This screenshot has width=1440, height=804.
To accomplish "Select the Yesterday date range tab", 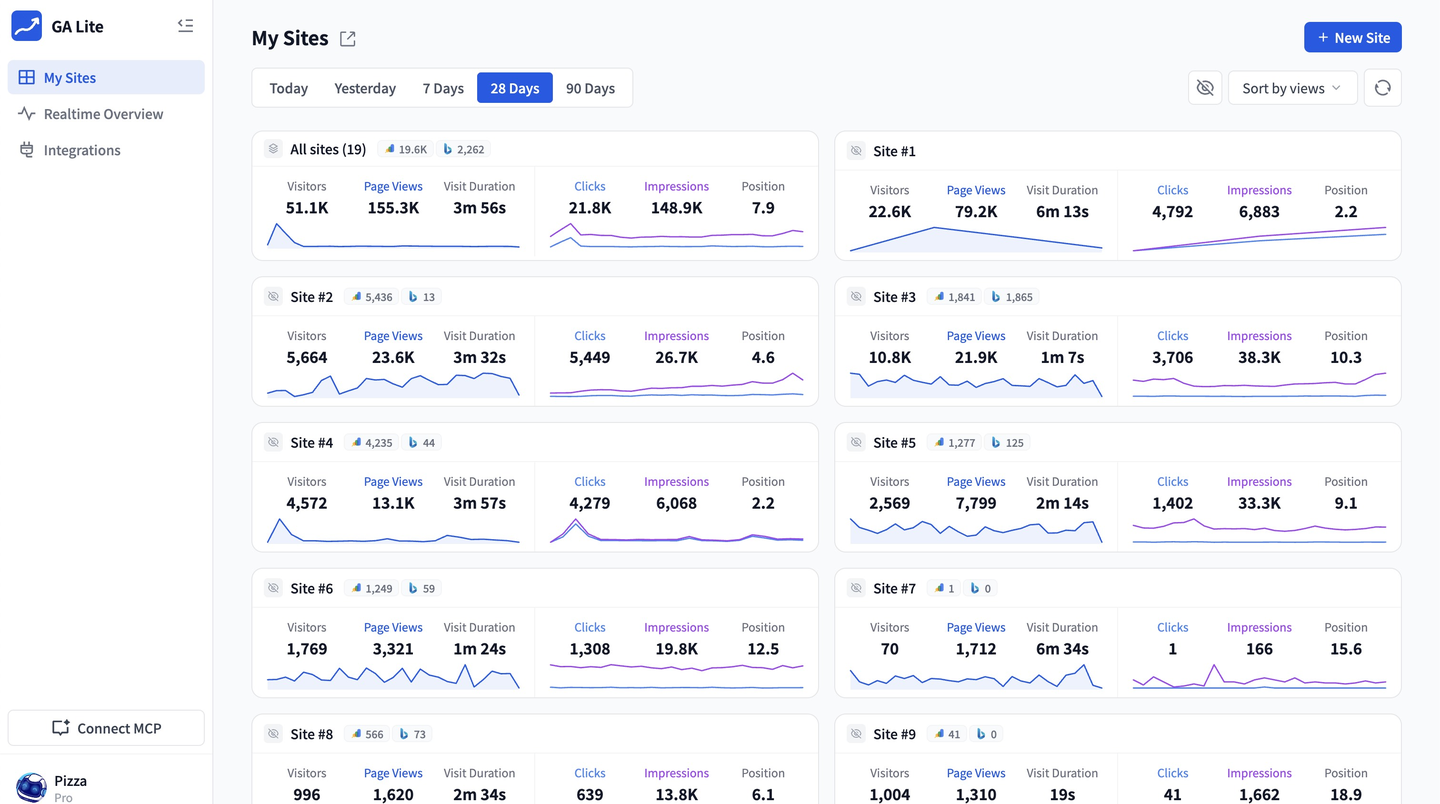I will [365, 88].
